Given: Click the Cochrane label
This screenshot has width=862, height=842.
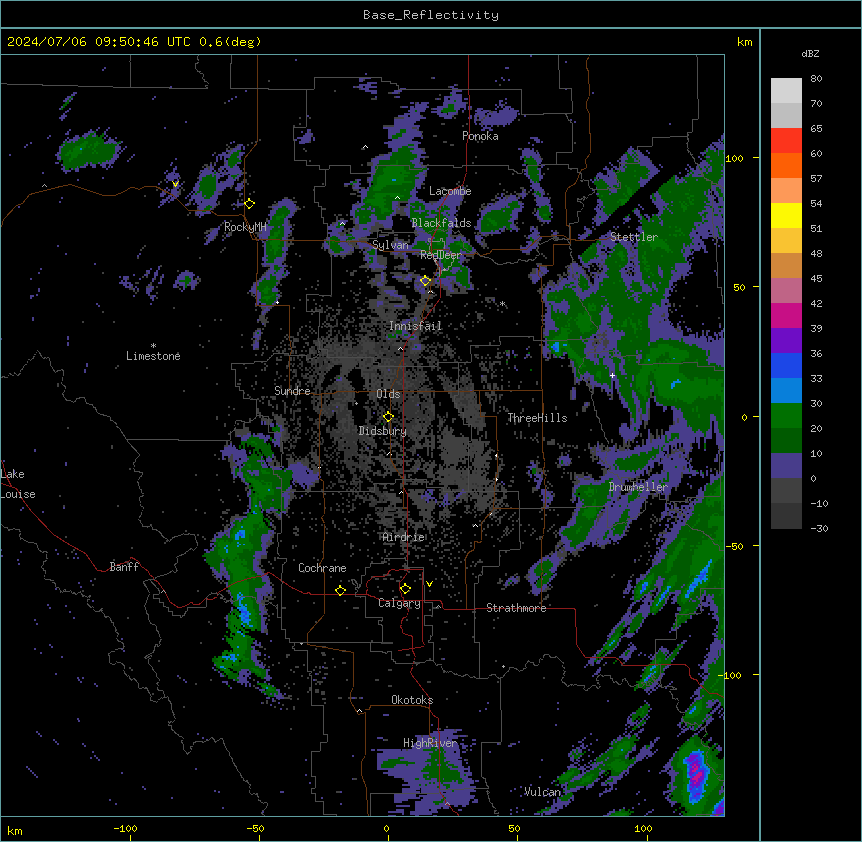Looking at the screenshot, I should pyautogui.click(x=322, y=568).
